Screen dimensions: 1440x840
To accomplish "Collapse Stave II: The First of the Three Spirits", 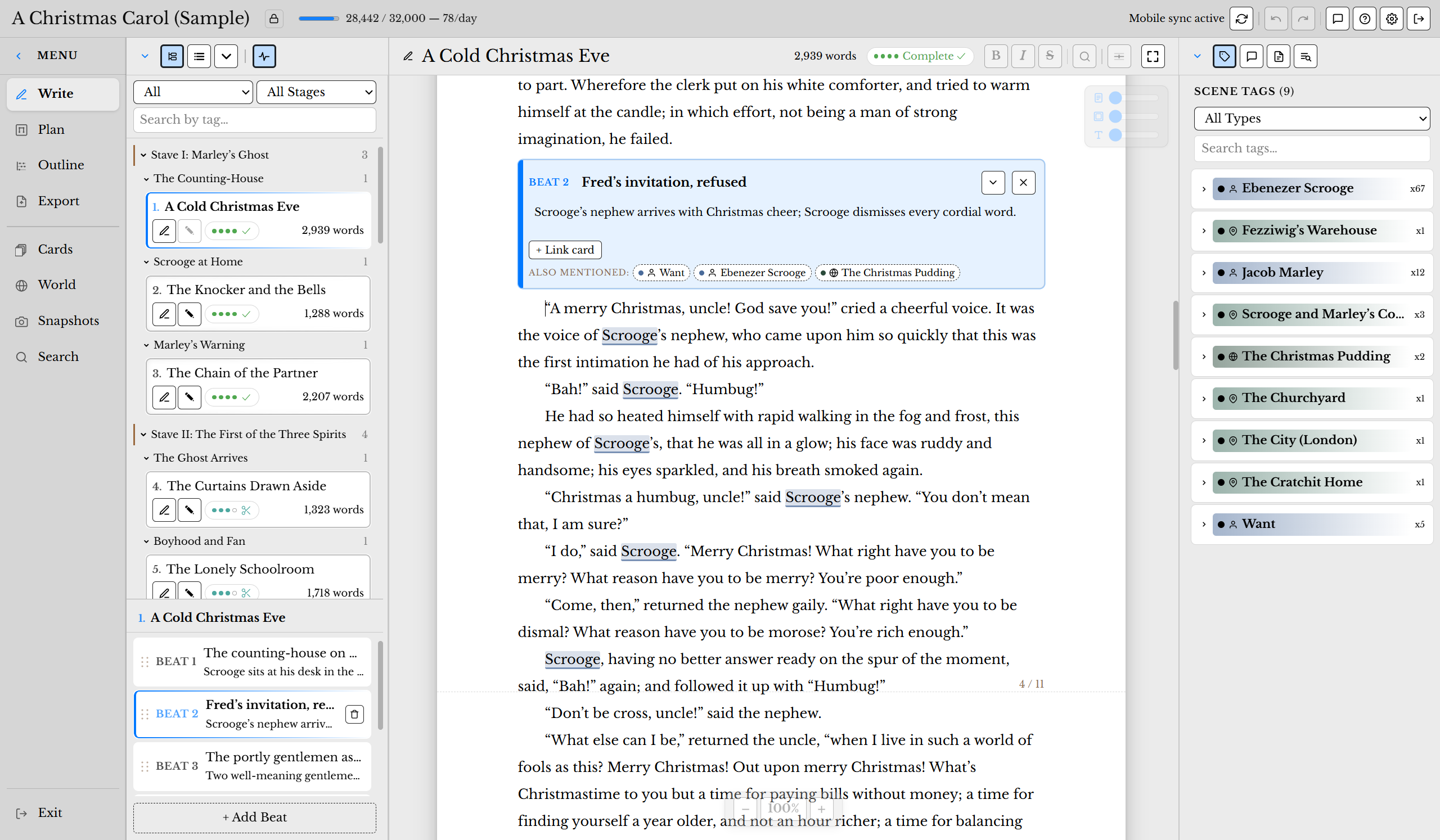I will click(143, 435).
